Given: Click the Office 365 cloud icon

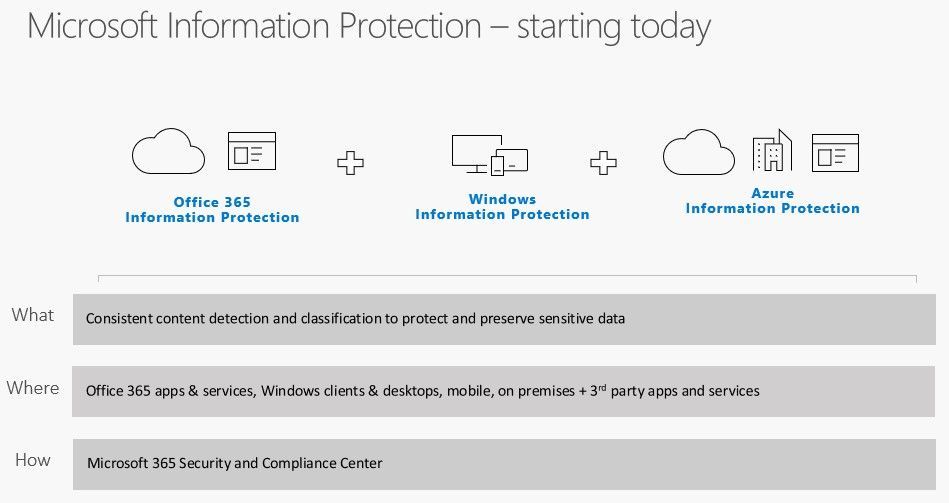Looking at the screenshot, I should tap(168, 152).
